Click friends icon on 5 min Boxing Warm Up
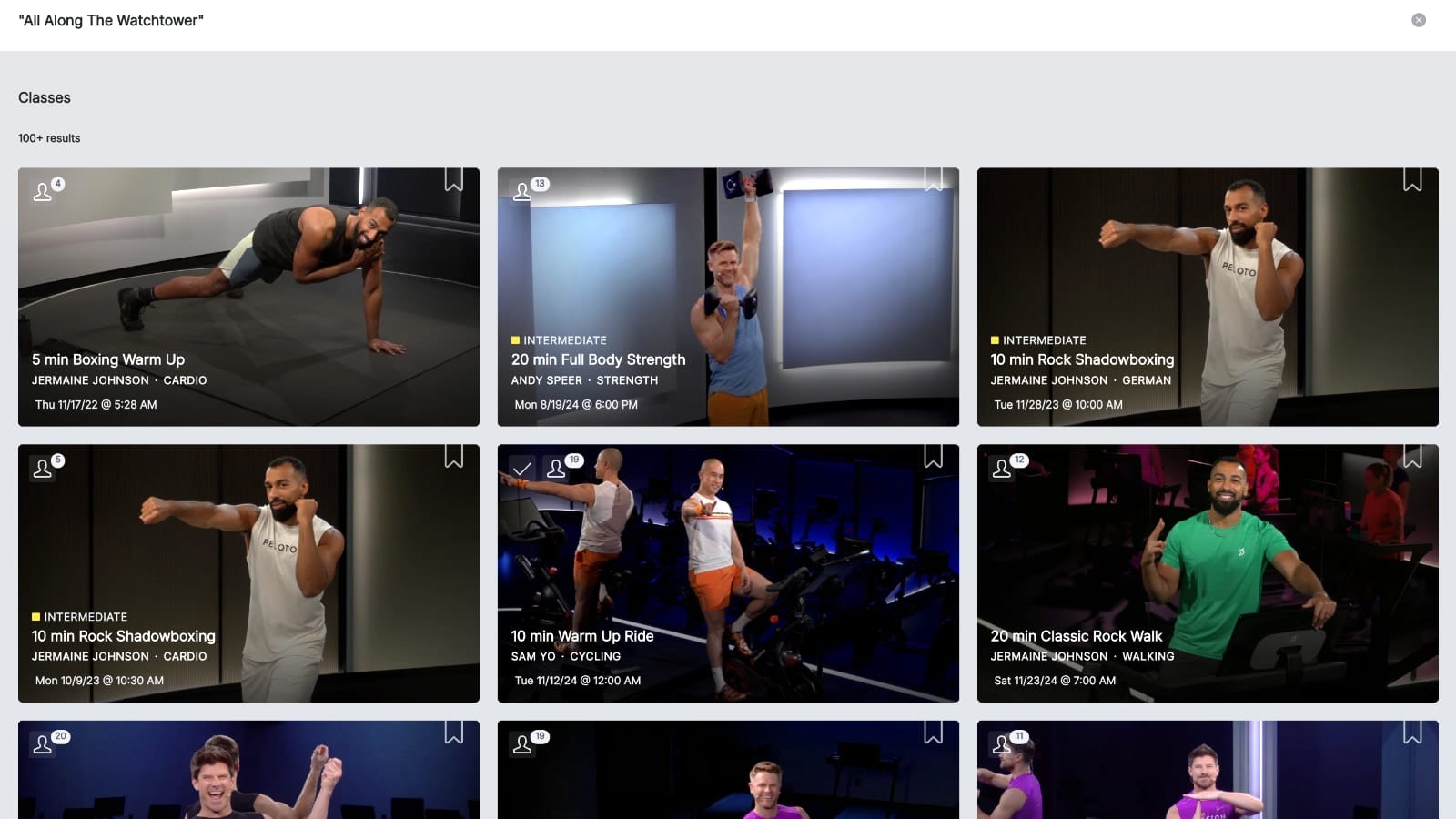Screen dimensions: 1456x819 pyautogui.click(x=43, y=192)
